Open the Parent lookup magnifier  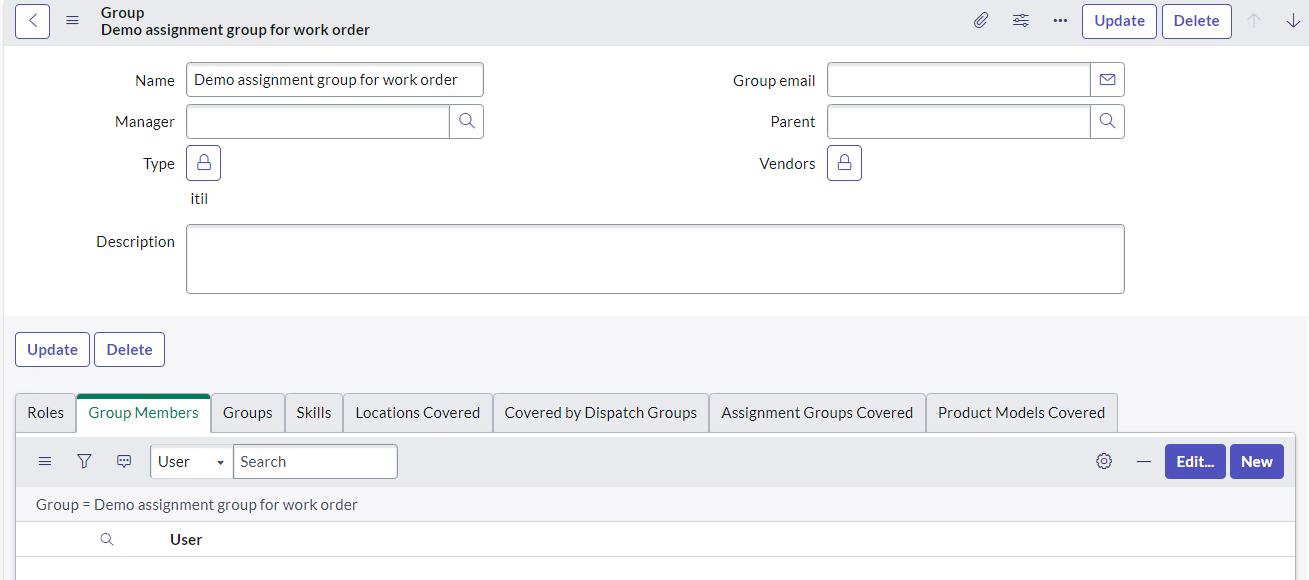[x=1107, y=121]
